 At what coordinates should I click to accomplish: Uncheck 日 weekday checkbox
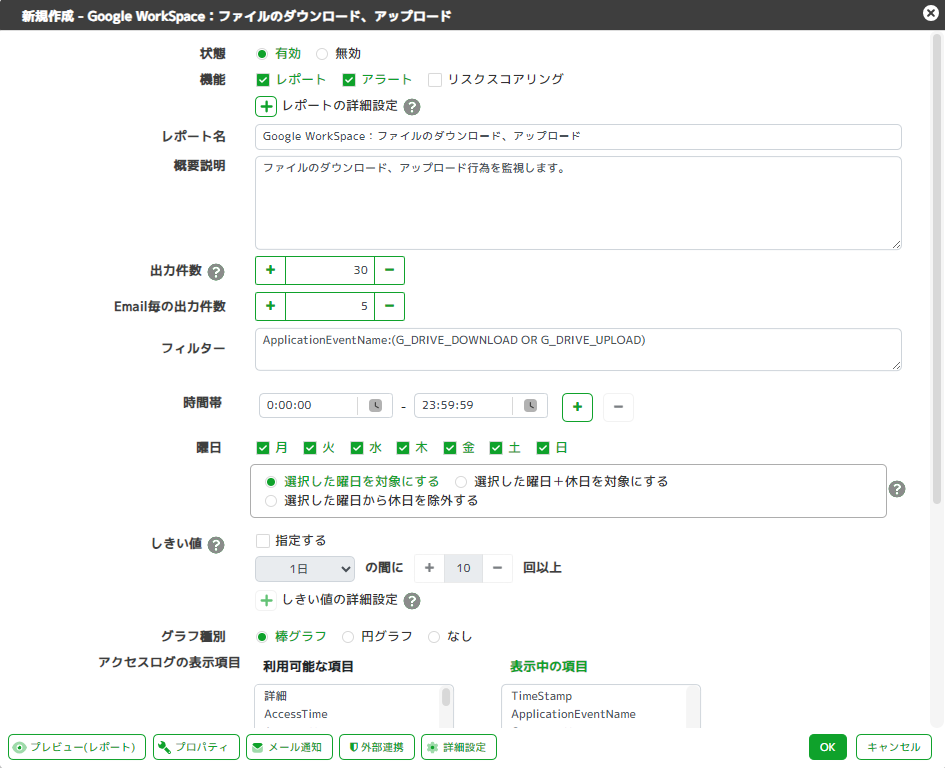pyautogui.click(x=543, y=448)
